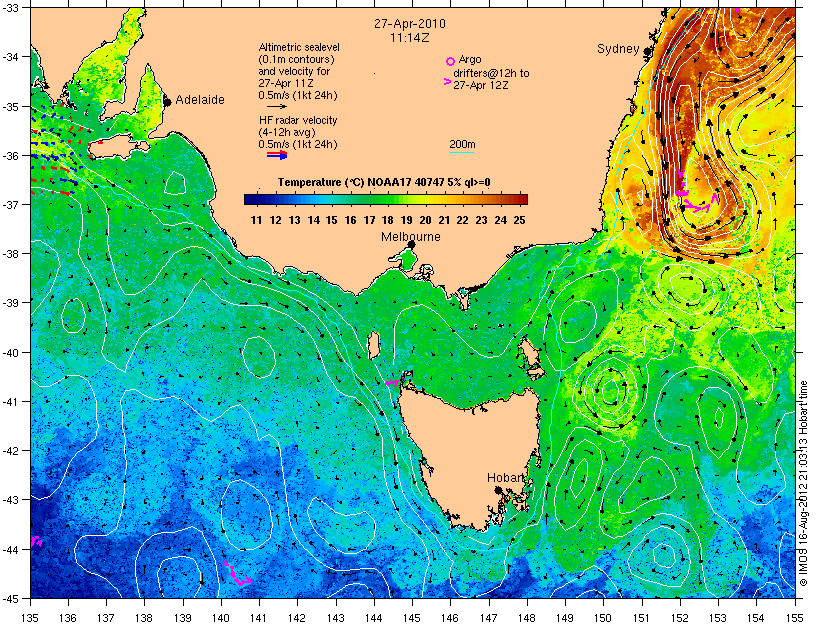Click King Island in Bass Strait
The image size is (816, 624).
pyautogui.click(x=373, y=346)
